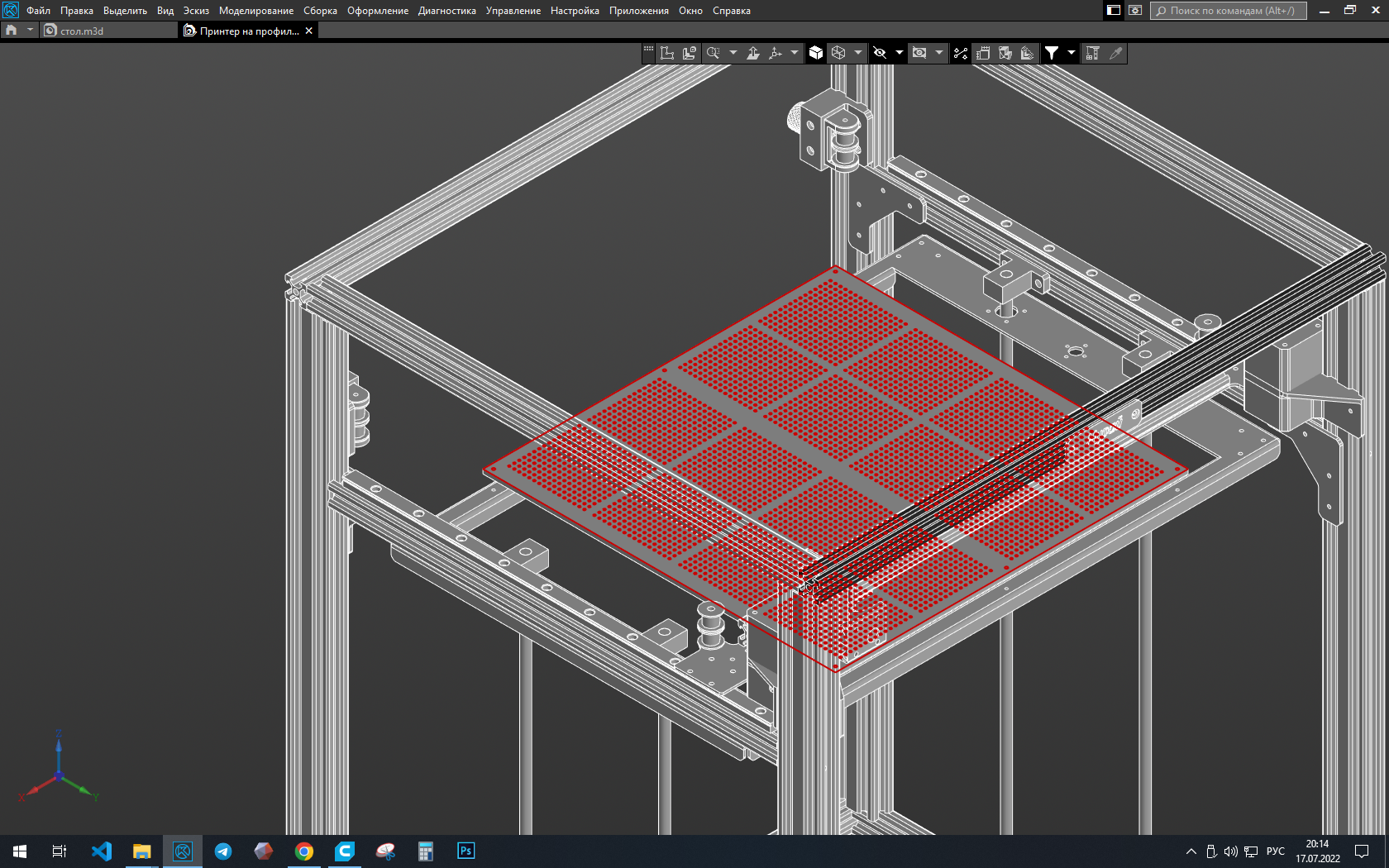Viewport: 1389px width, 868px height.
Task: Click the home icon beside document tabs
Action: point(11,30)
